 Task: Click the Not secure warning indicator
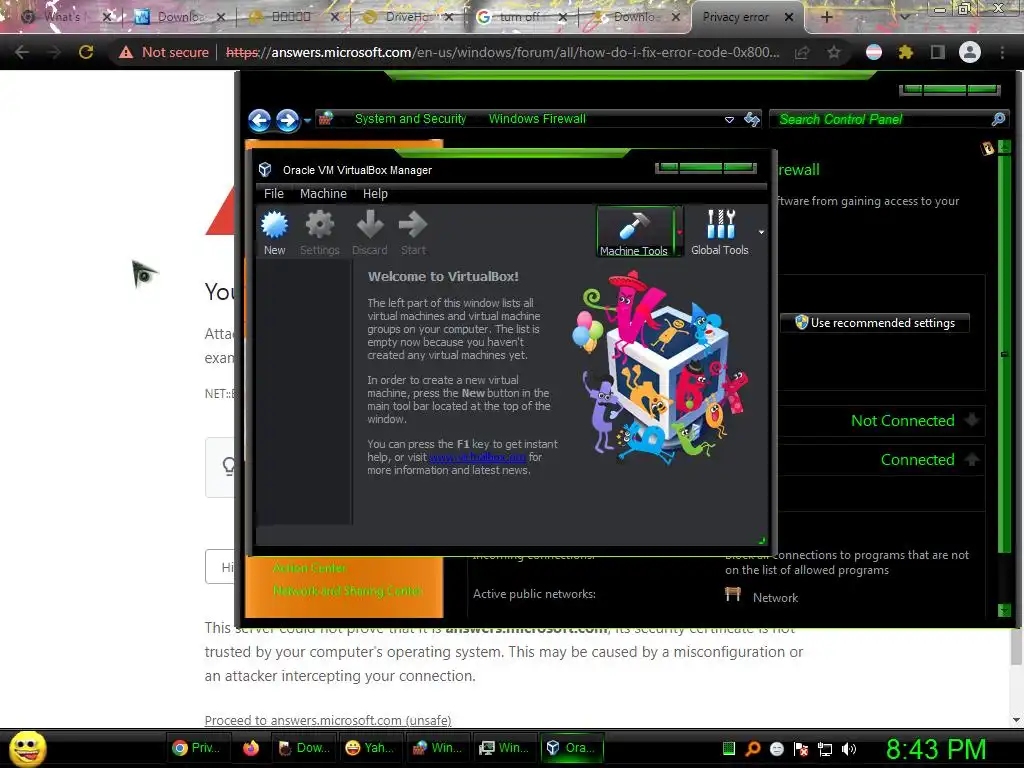163,52
